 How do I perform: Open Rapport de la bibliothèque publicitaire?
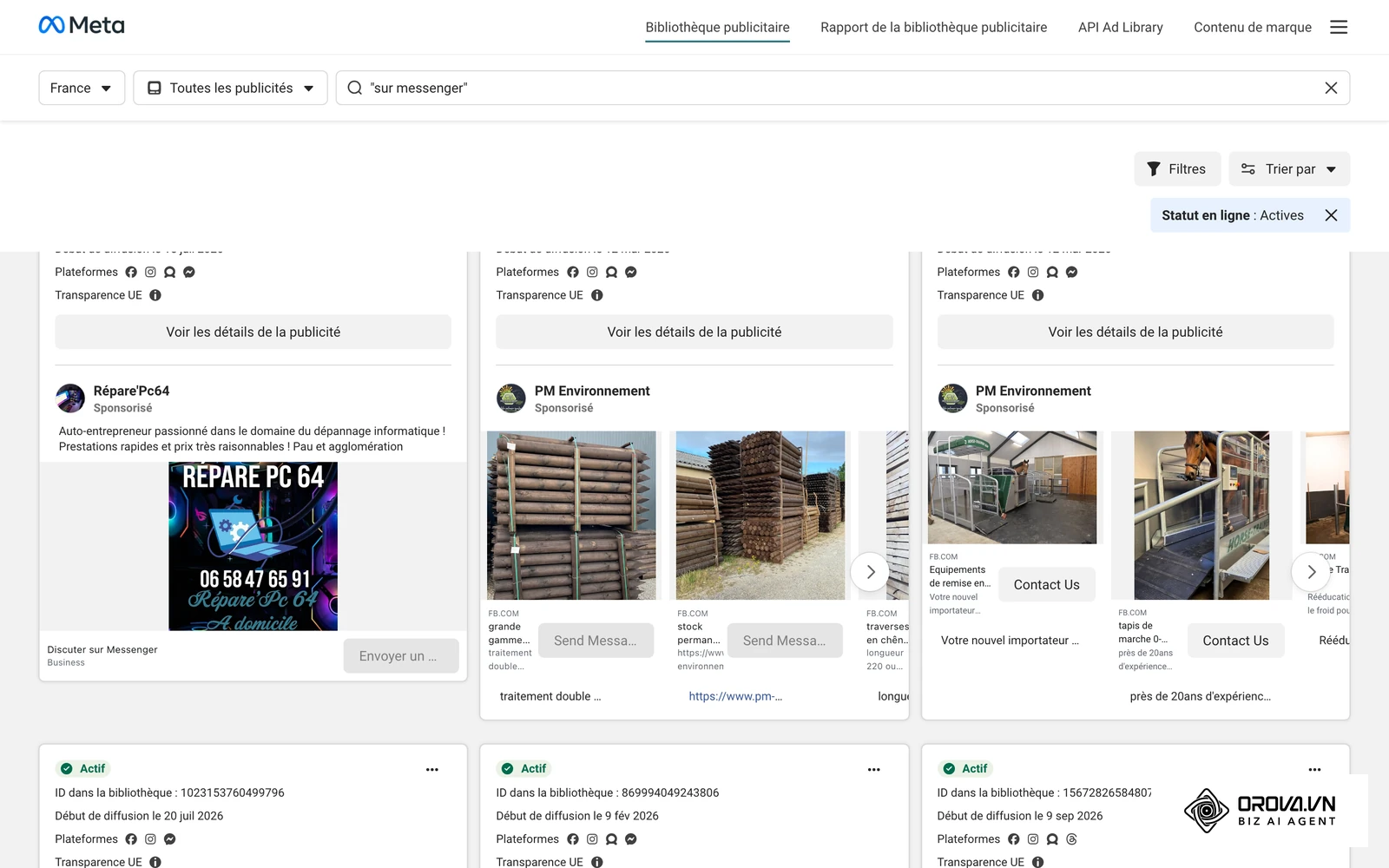pyautogui.click(x=934, y=27)
